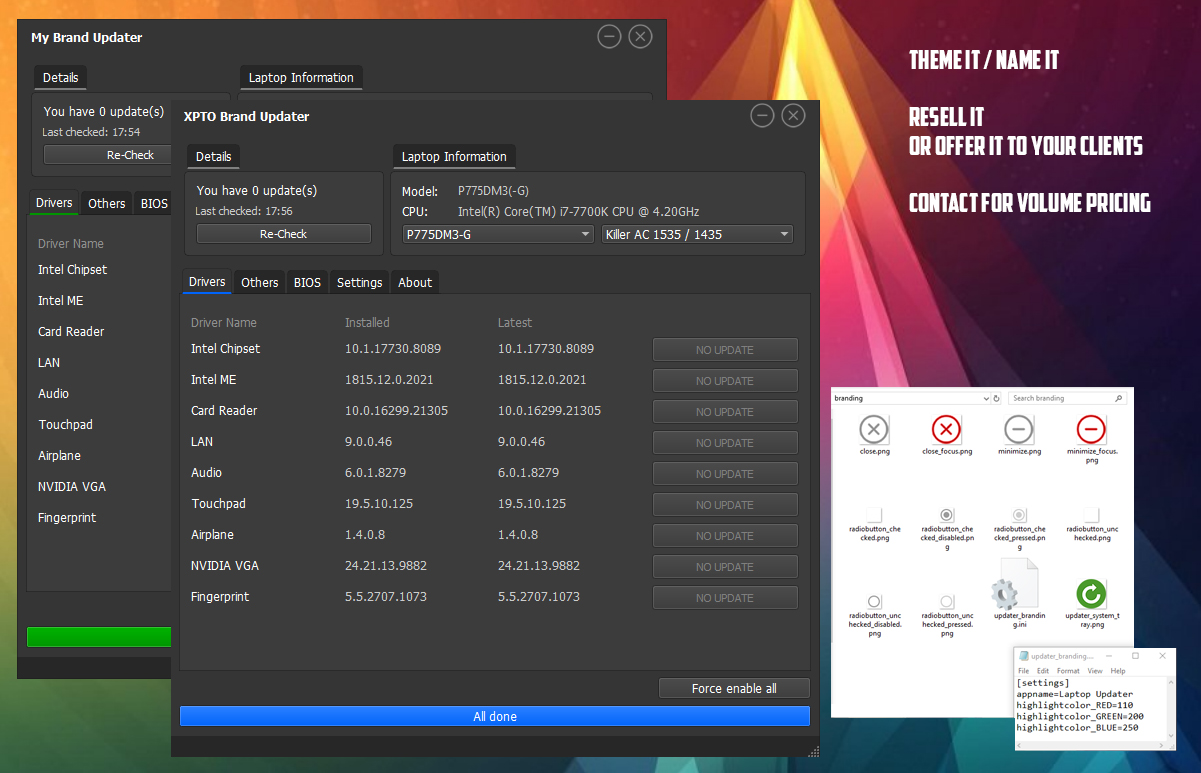Screen dimensions: 1201x773
Task: Click the blue All done progress bar
Action: pyautogui.click(x=495, y=716)
